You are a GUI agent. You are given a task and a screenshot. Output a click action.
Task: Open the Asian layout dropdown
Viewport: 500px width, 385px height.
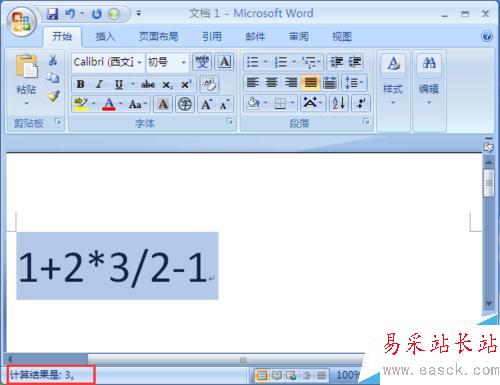(x=312, y=103)
